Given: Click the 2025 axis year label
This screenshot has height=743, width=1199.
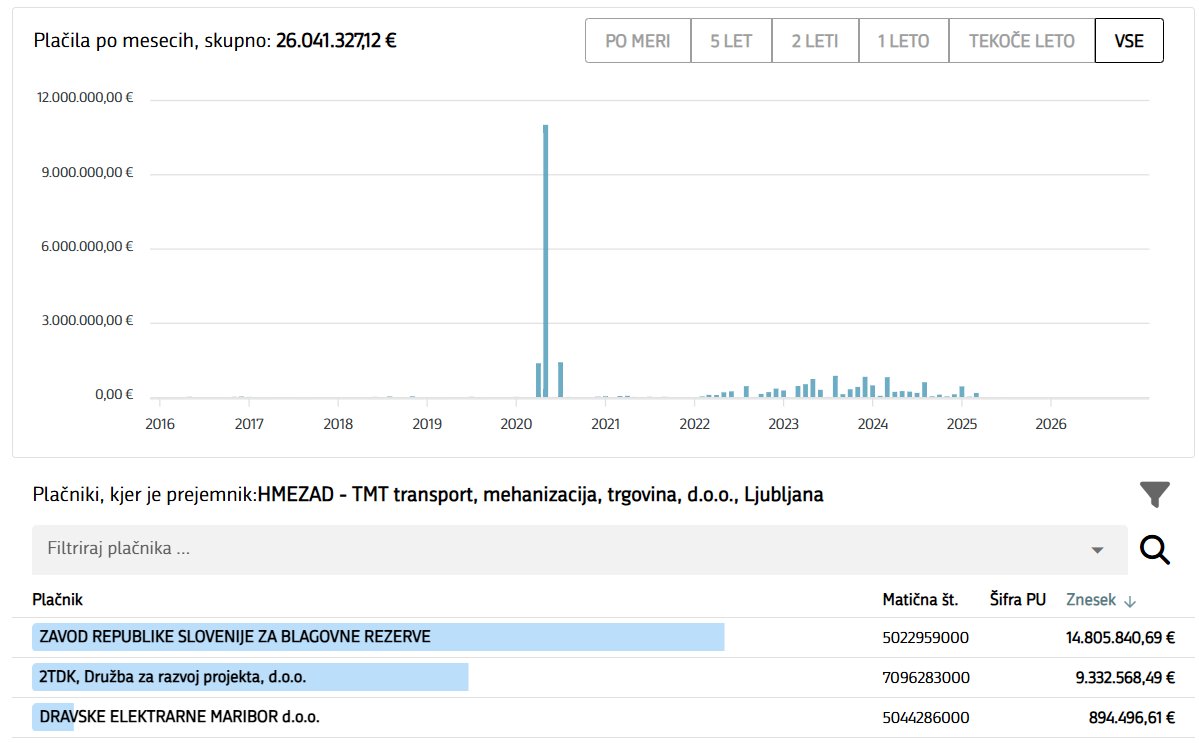Looking at the screenshot, I should 962,424.
